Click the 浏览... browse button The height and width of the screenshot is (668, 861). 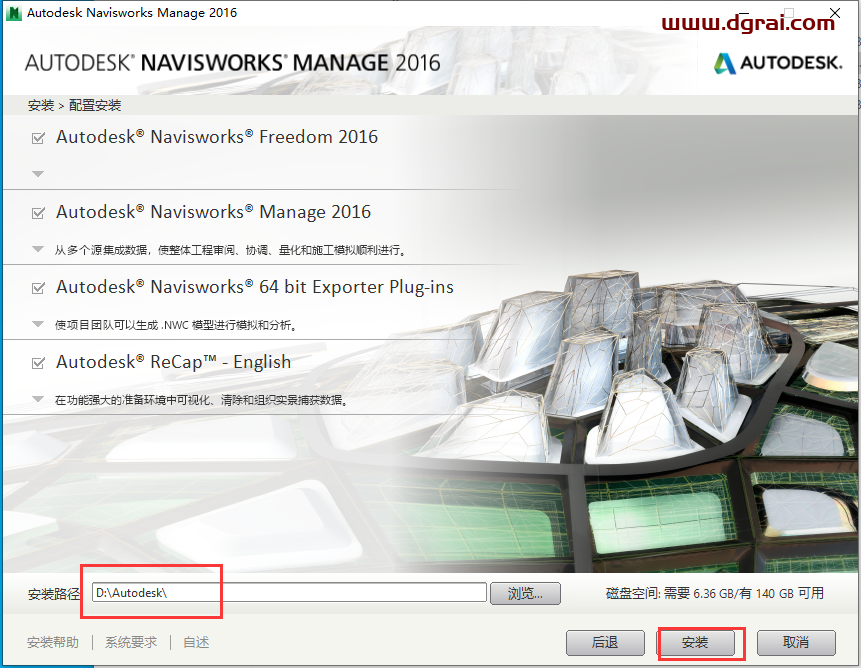tap(525, 593)
